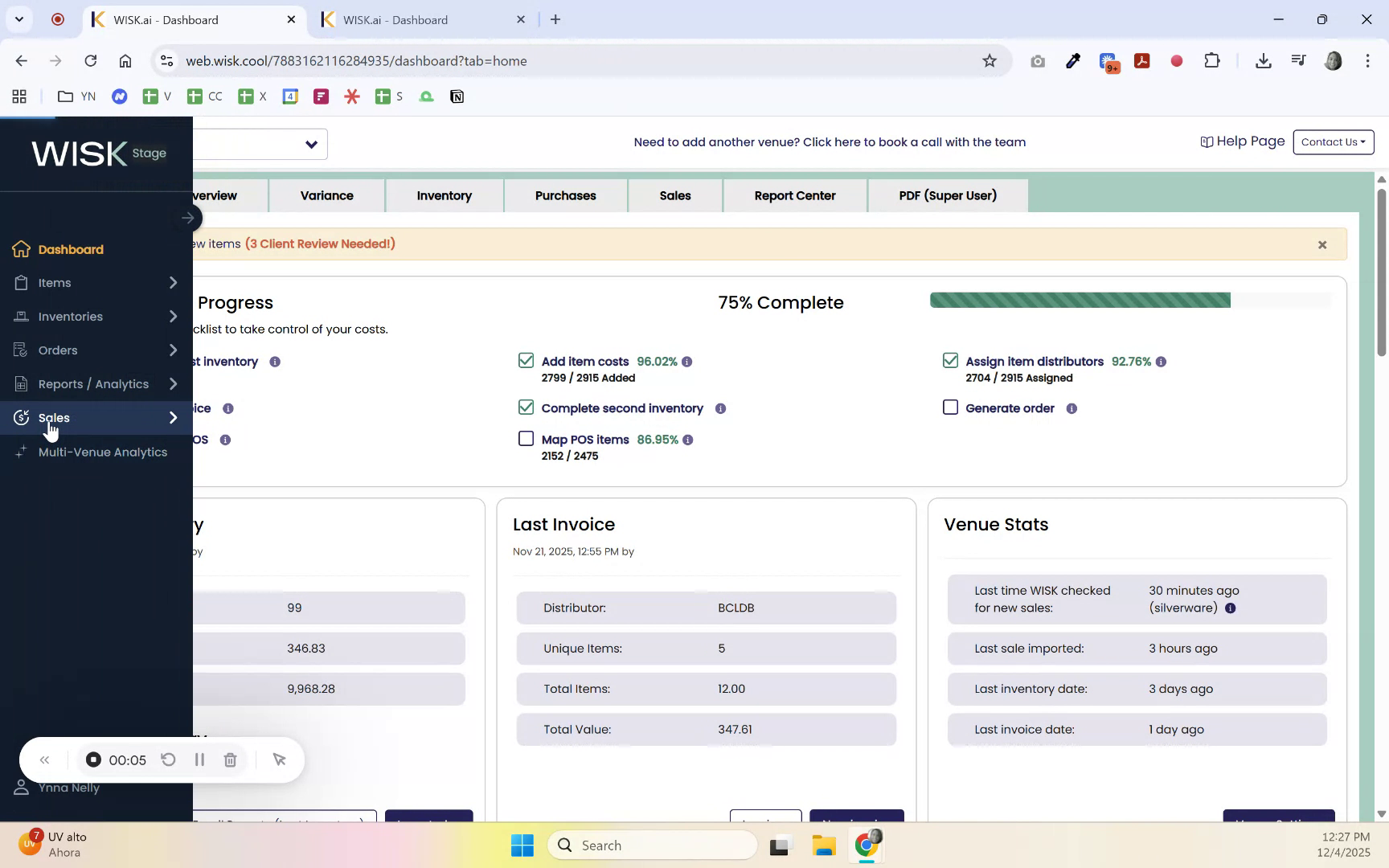Open Orders from the sidebar
The image size is (1389, 868).
(57, 350)
